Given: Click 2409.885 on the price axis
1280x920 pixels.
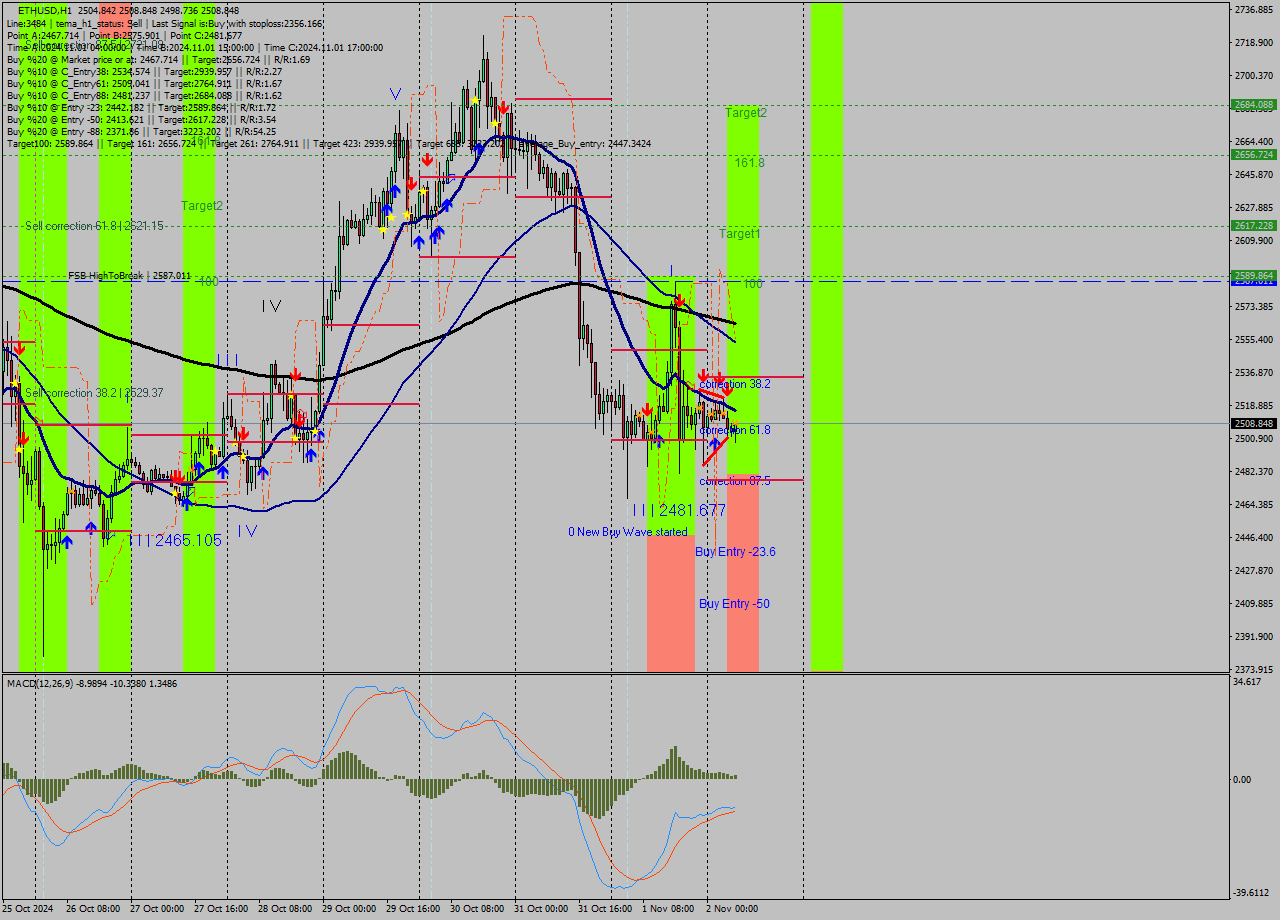Looking at the screenshot, I should tap(1253, 604).
